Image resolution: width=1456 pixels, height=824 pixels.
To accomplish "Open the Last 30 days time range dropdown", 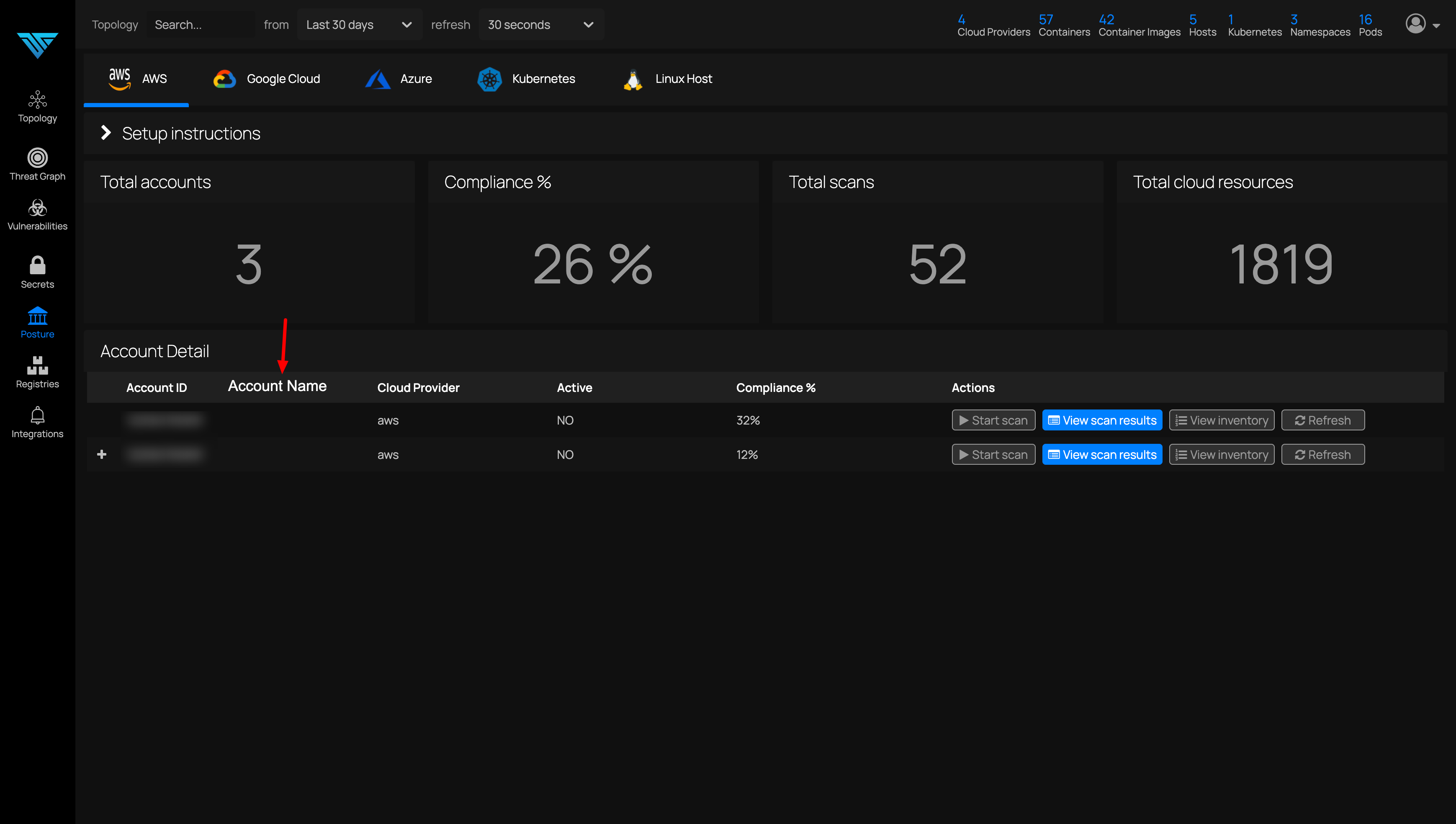I will (x=359, y=24).
